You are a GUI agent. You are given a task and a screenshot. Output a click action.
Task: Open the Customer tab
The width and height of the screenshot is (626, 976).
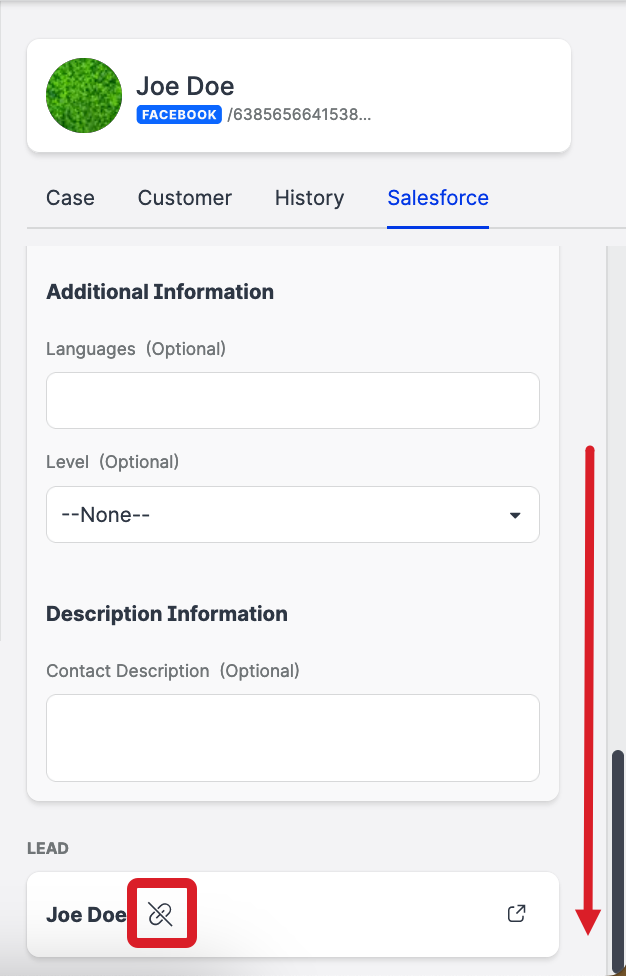pyautogui.click(x=185, y=198)
